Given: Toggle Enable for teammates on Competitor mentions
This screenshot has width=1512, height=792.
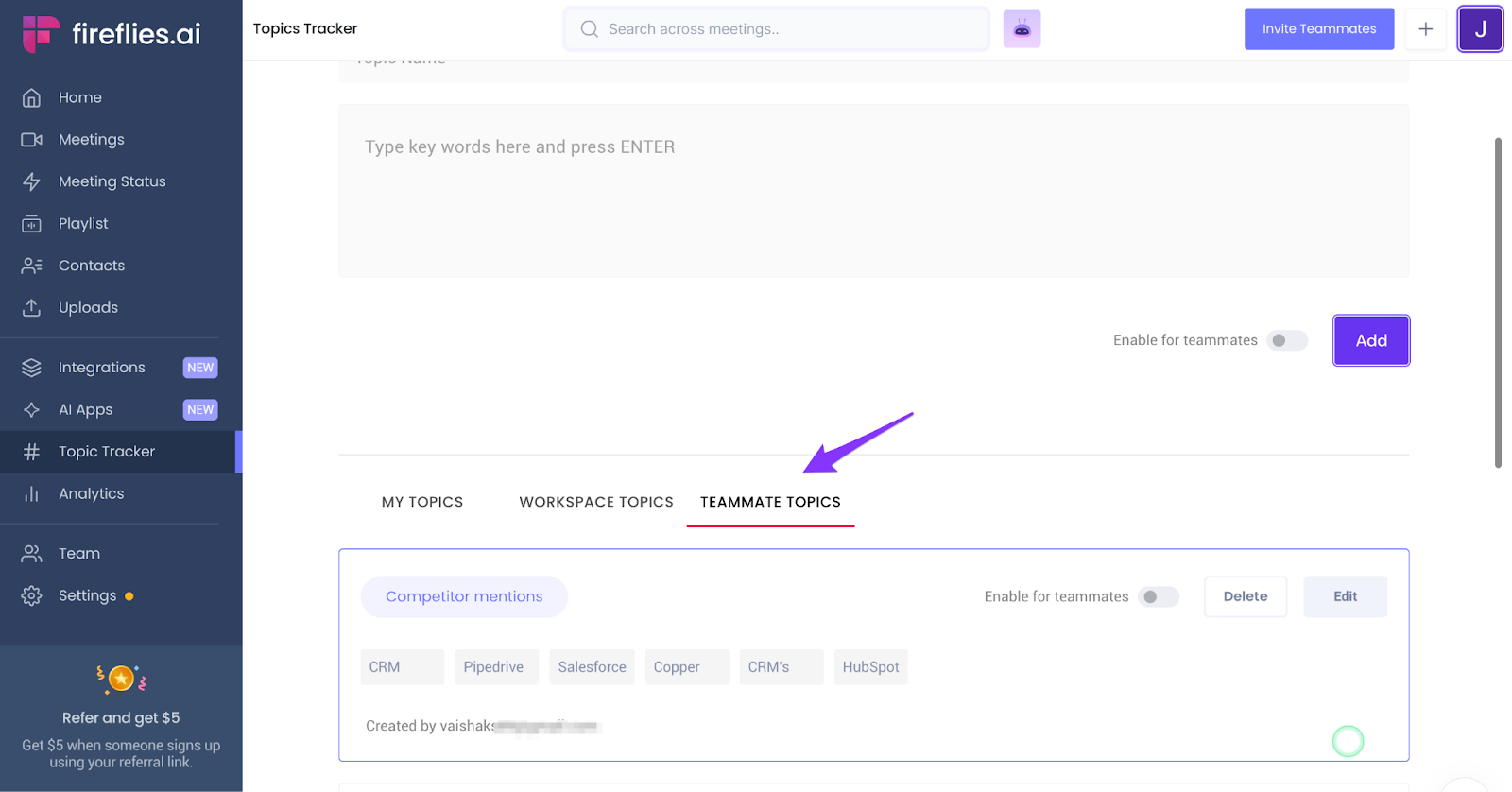Looking at the screenshot, I should pos(1159,597).
